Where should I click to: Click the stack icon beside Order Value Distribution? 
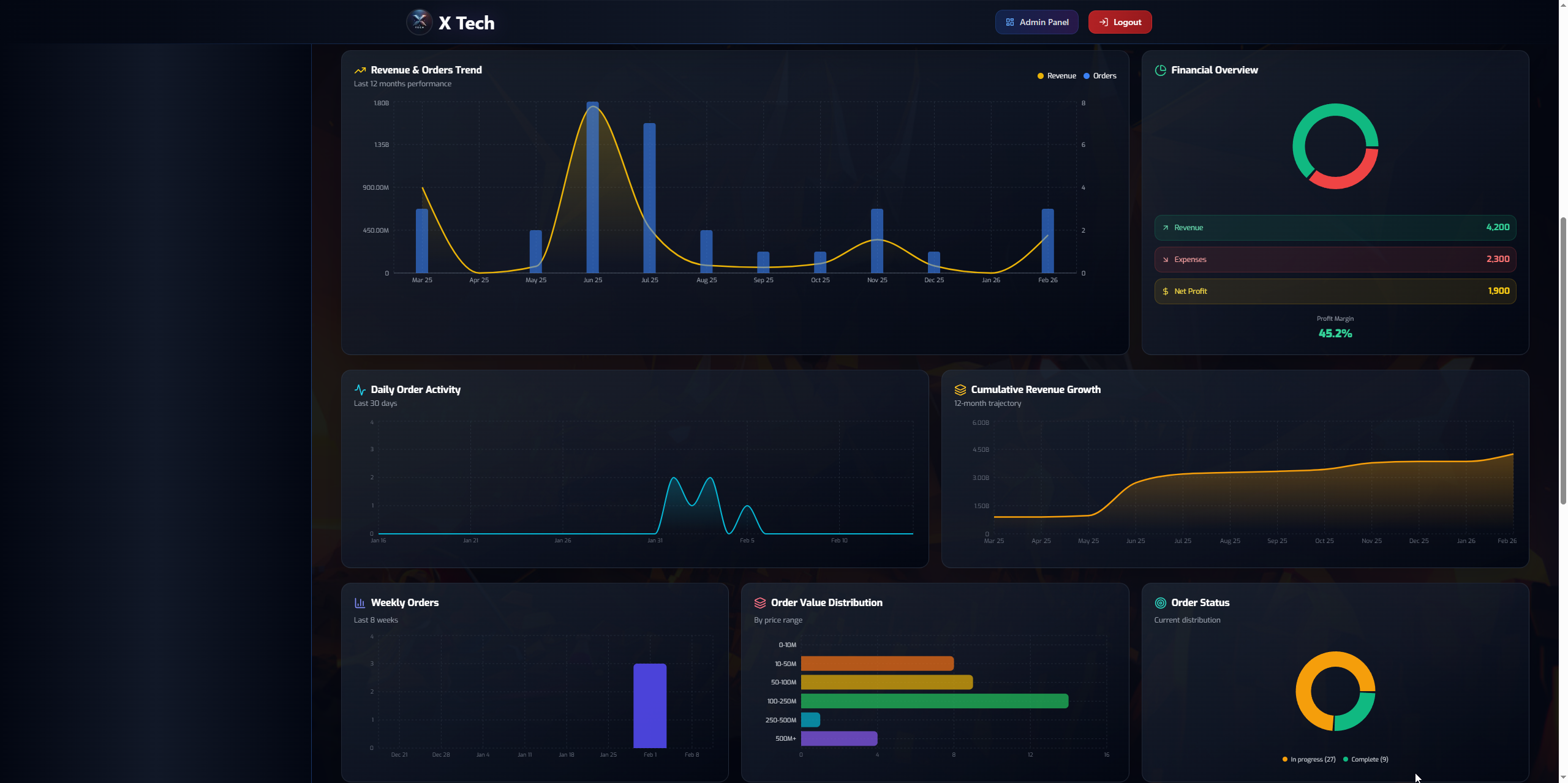coord(760,603)
